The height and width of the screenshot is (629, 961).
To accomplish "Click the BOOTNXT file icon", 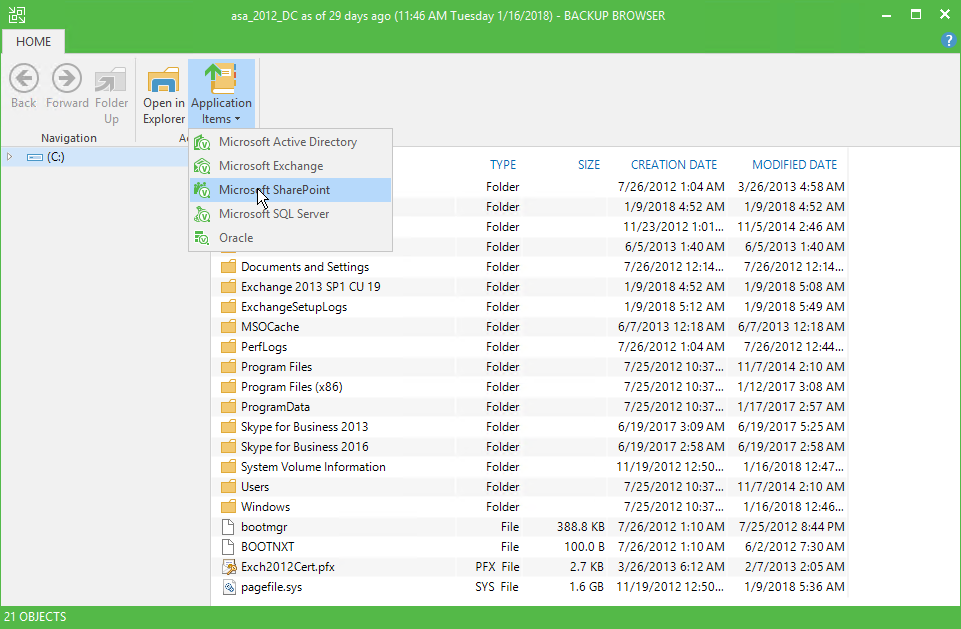I will (228, 547).
